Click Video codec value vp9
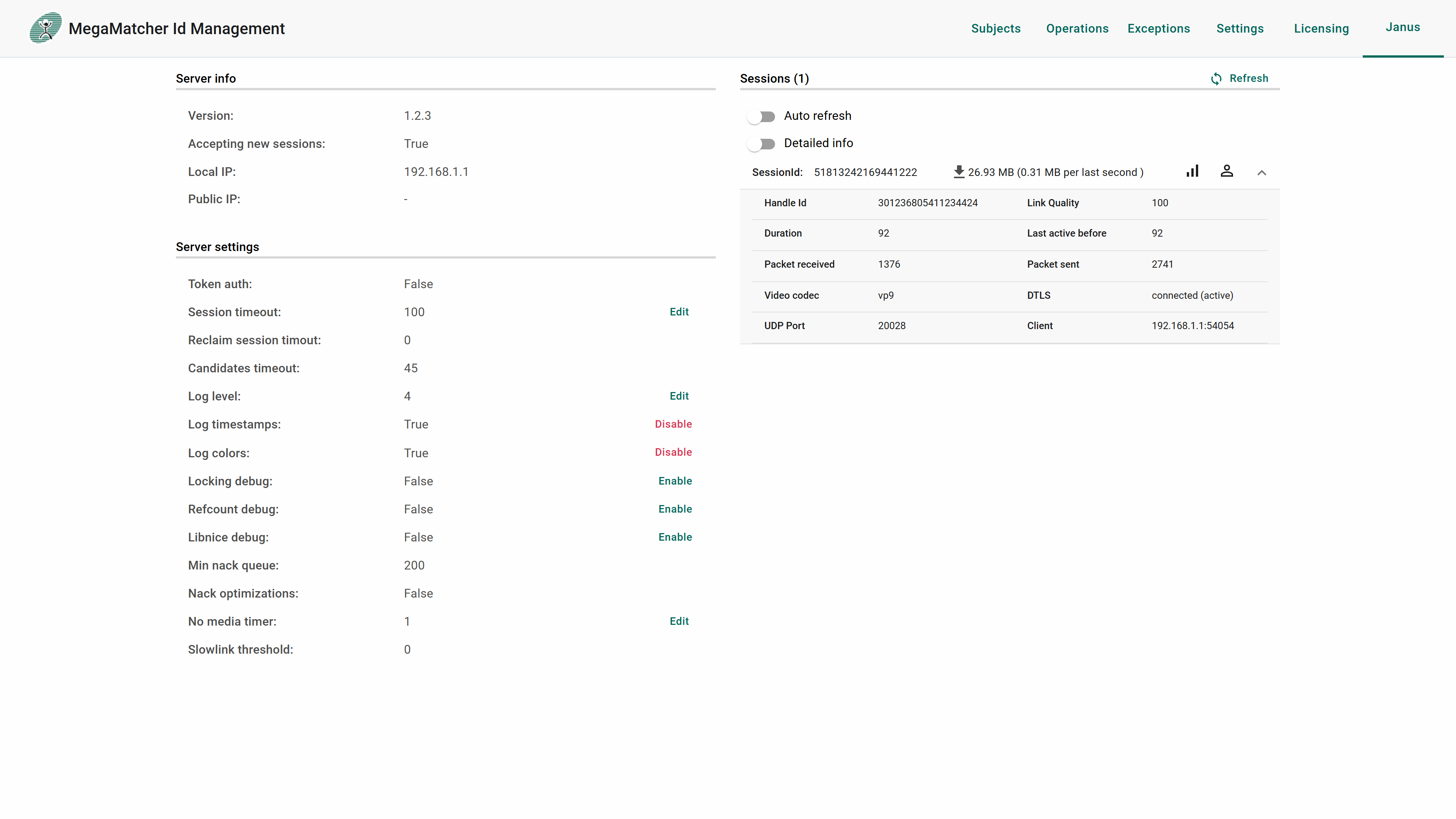The height and width of the screenshot is (819, 1456). click(x=886, y=296)
